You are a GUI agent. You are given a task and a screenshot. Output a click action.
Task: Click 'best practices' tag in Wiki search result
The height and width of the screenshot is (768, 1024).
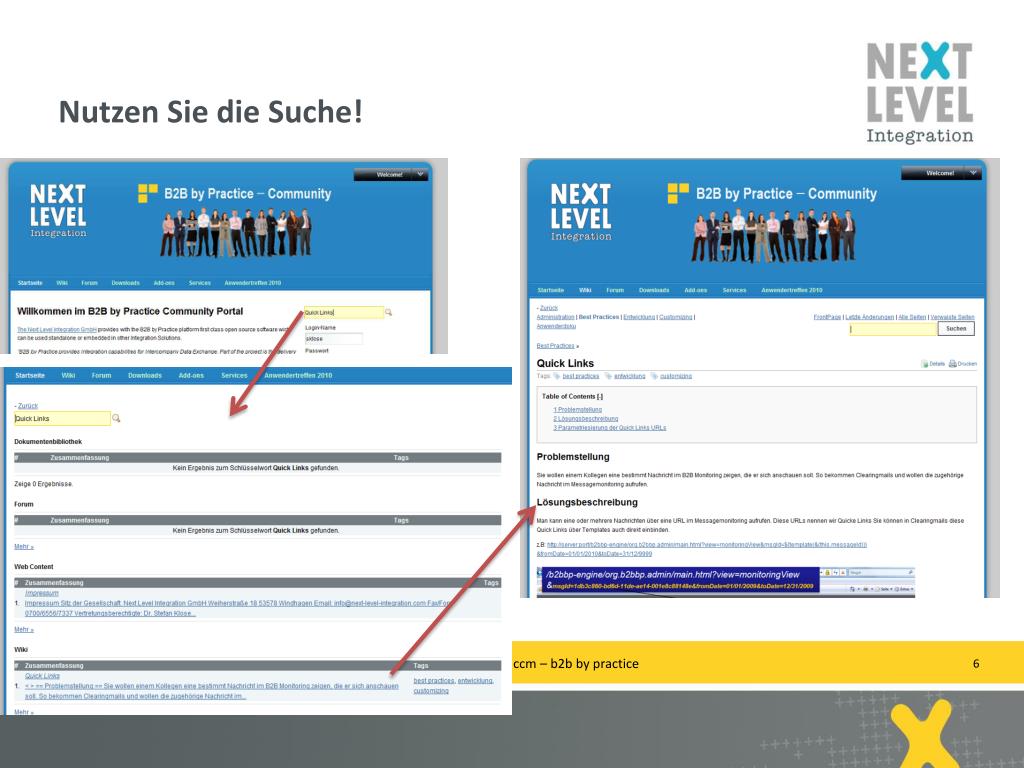(x=434, y=680)
